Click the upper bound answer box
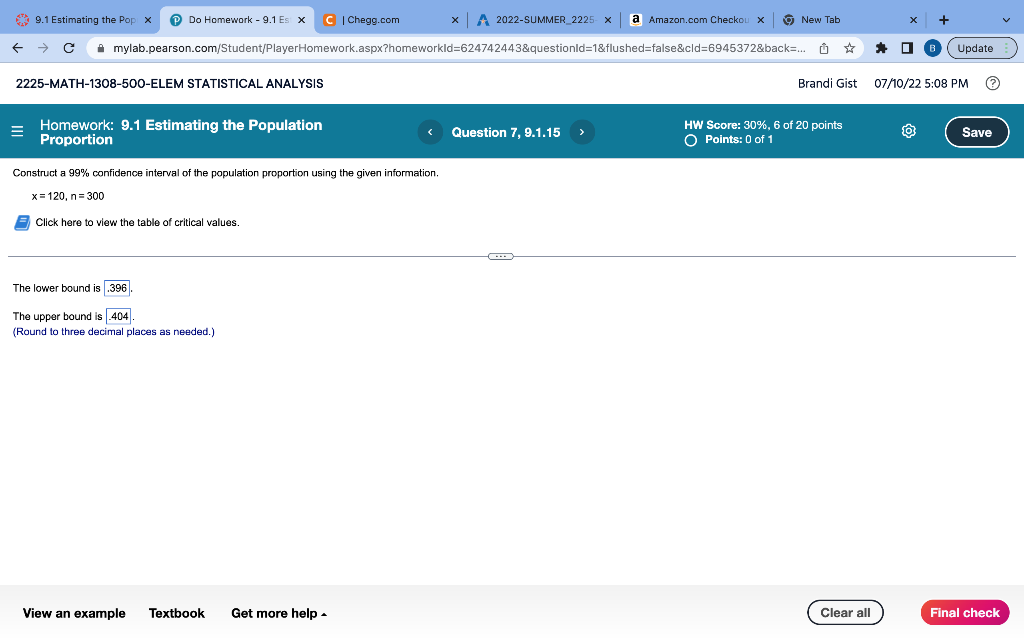The width and height of the screenshot is (1024, 640). 119,316
